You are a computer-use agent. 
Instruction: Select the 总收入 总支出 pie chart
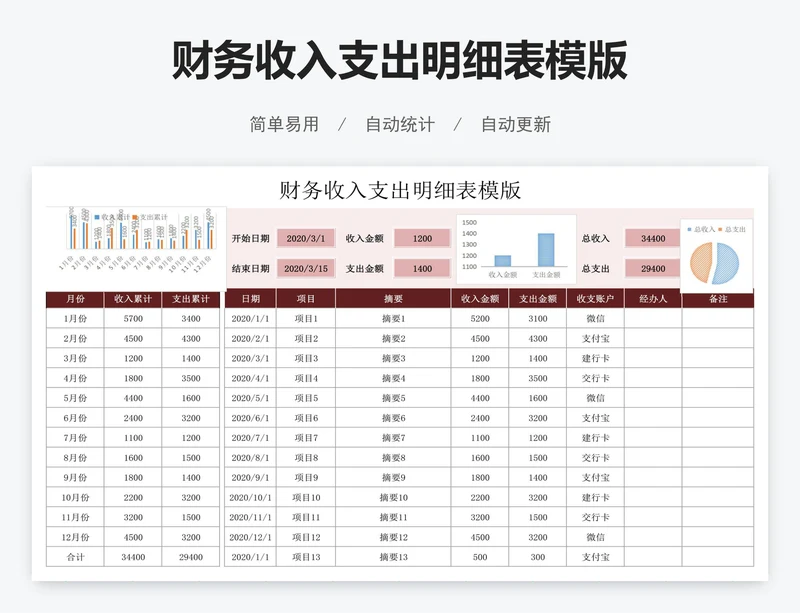[716, 257]
